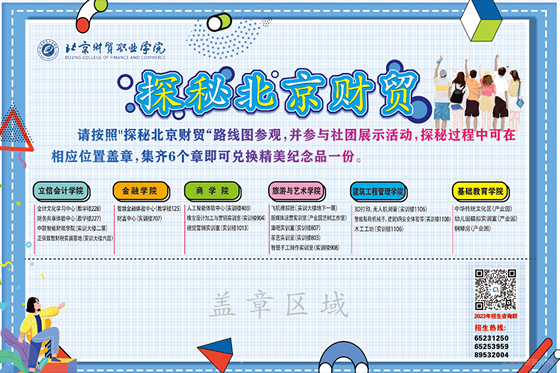
Task: Click the green and blue cube graphic
Action: point(481,19)
